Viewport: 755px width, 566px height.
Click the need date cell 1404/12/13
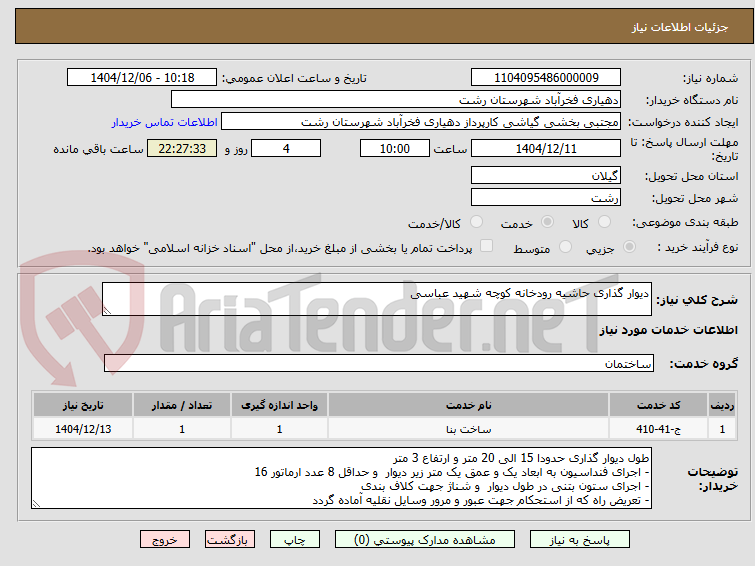pos(83,429)
